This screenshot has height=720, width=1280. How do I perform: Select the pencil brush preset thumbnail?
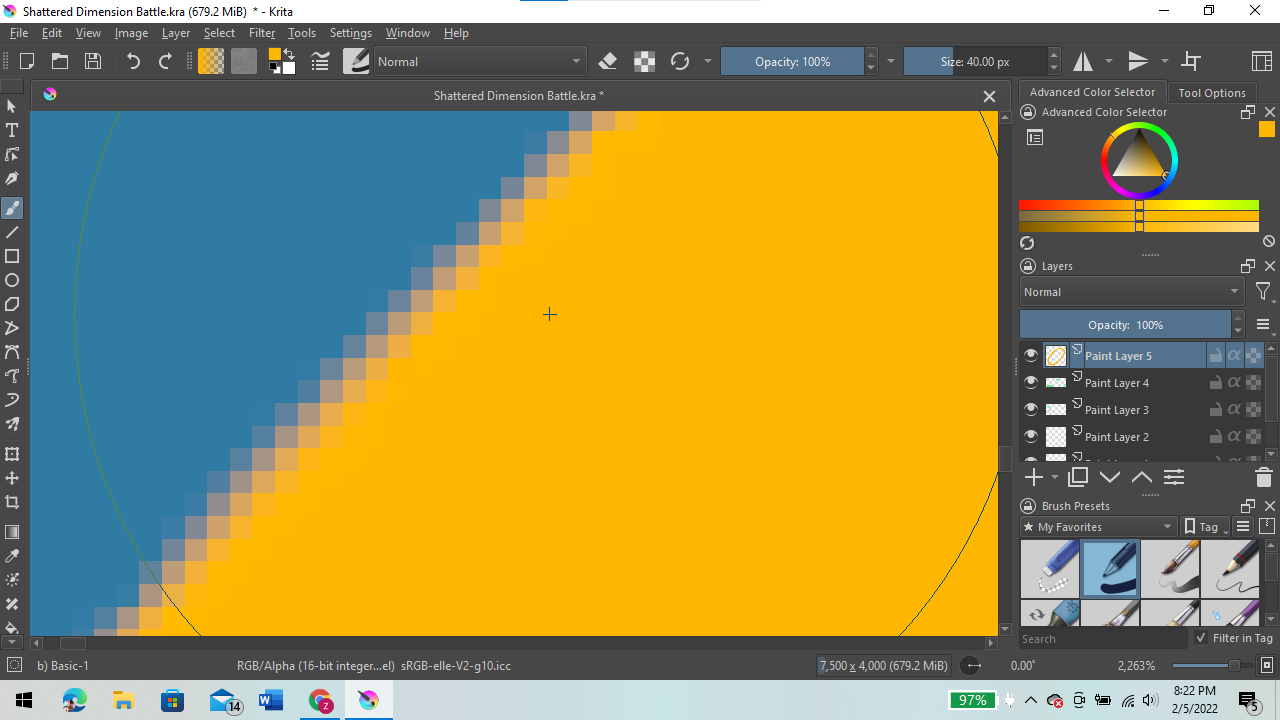tap(1230, 569)
